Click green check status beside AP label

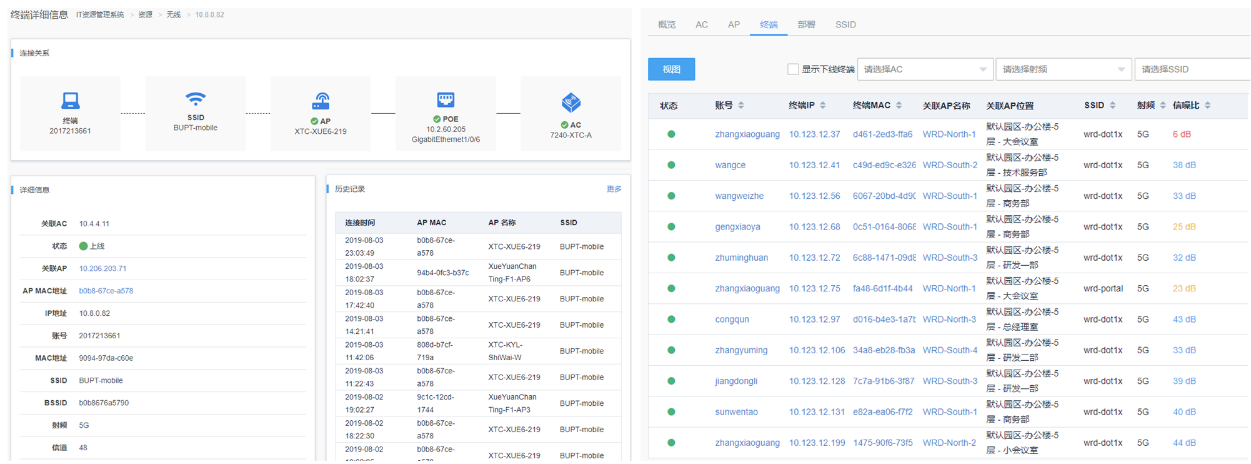tap(313, 121)
